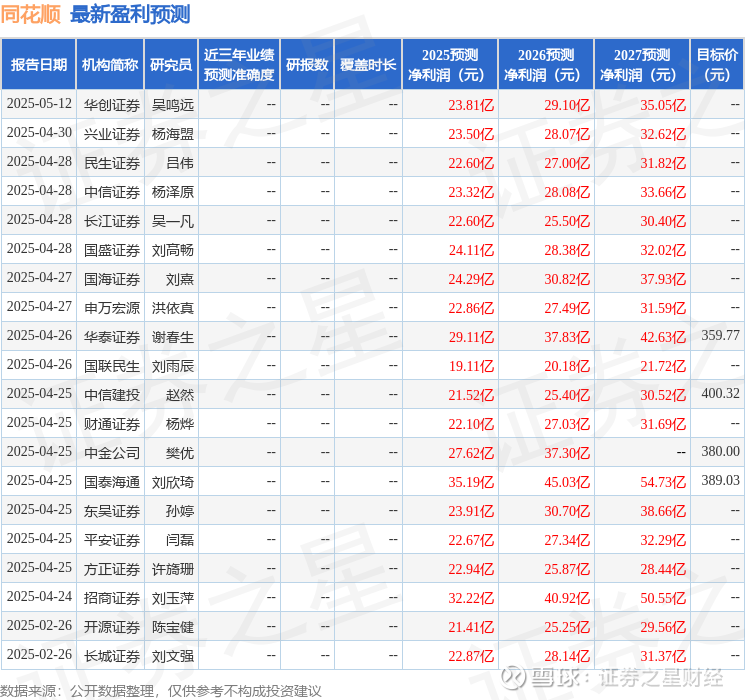Select the 平安证券 institution cell
Screen dimensions: 745x700
pos(112,540)
